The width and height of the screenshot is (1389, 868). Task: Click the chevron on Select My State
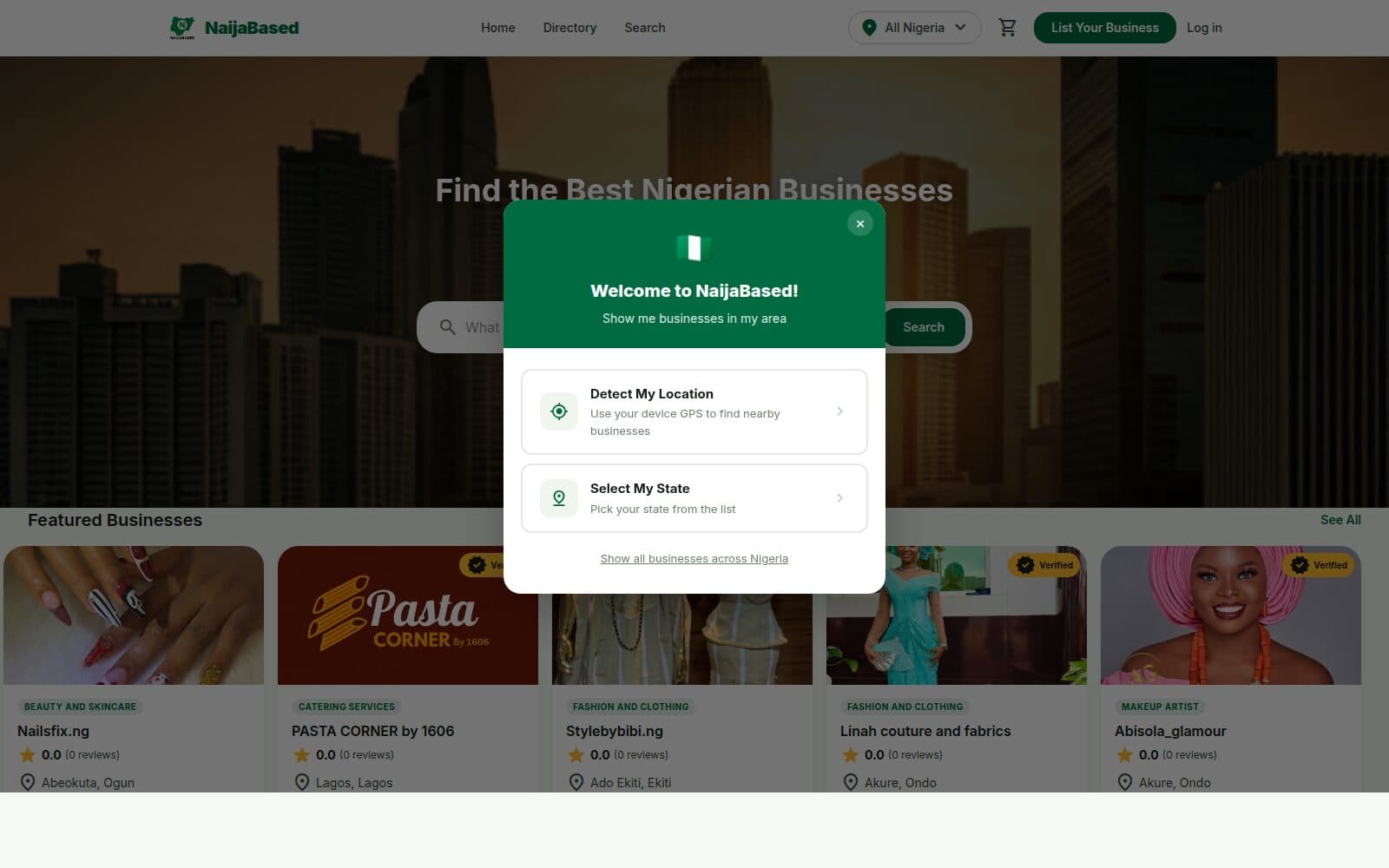coord(839,498)
